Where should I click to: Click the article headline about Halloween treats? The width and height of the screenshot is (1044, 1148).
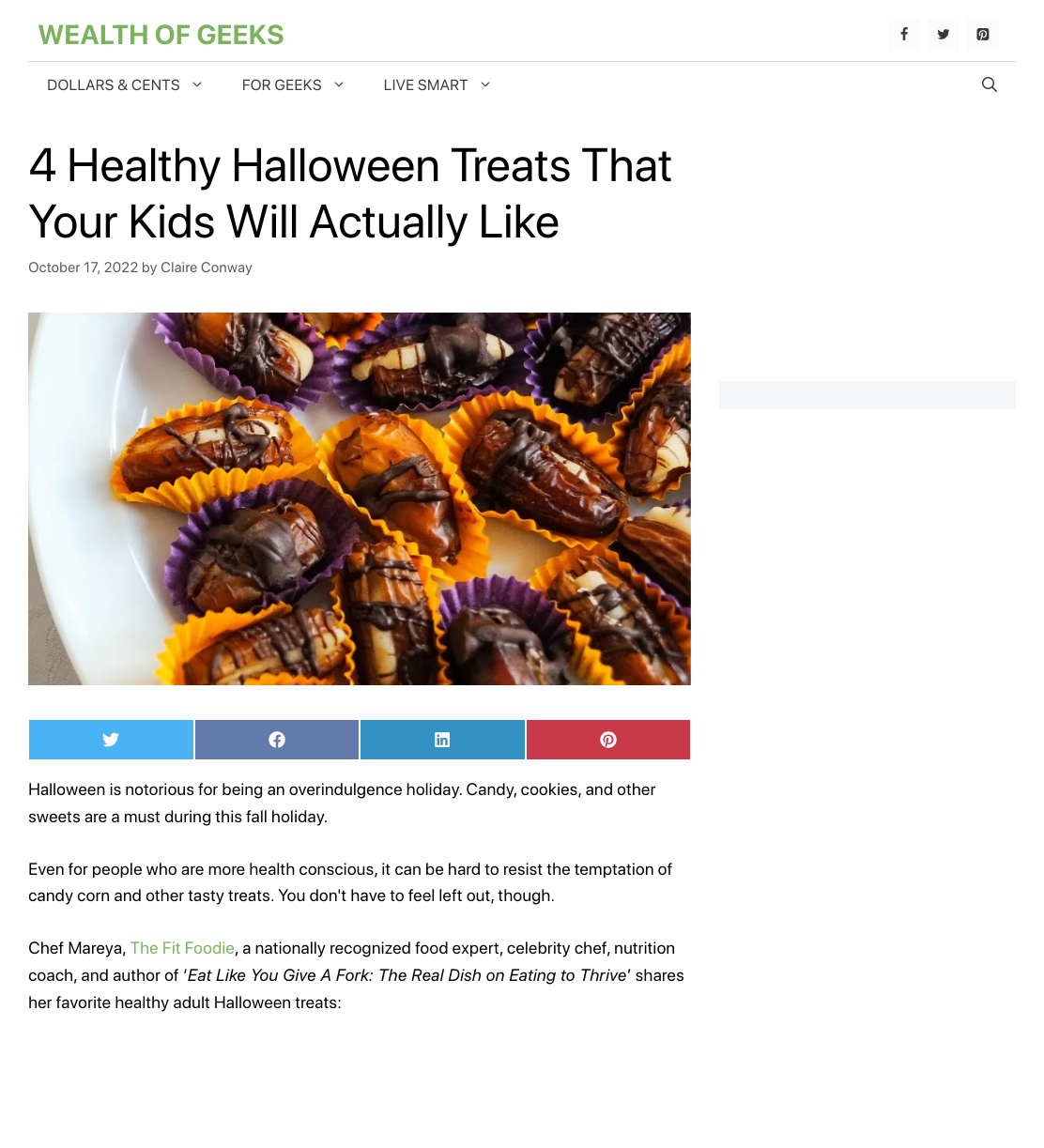350,194
